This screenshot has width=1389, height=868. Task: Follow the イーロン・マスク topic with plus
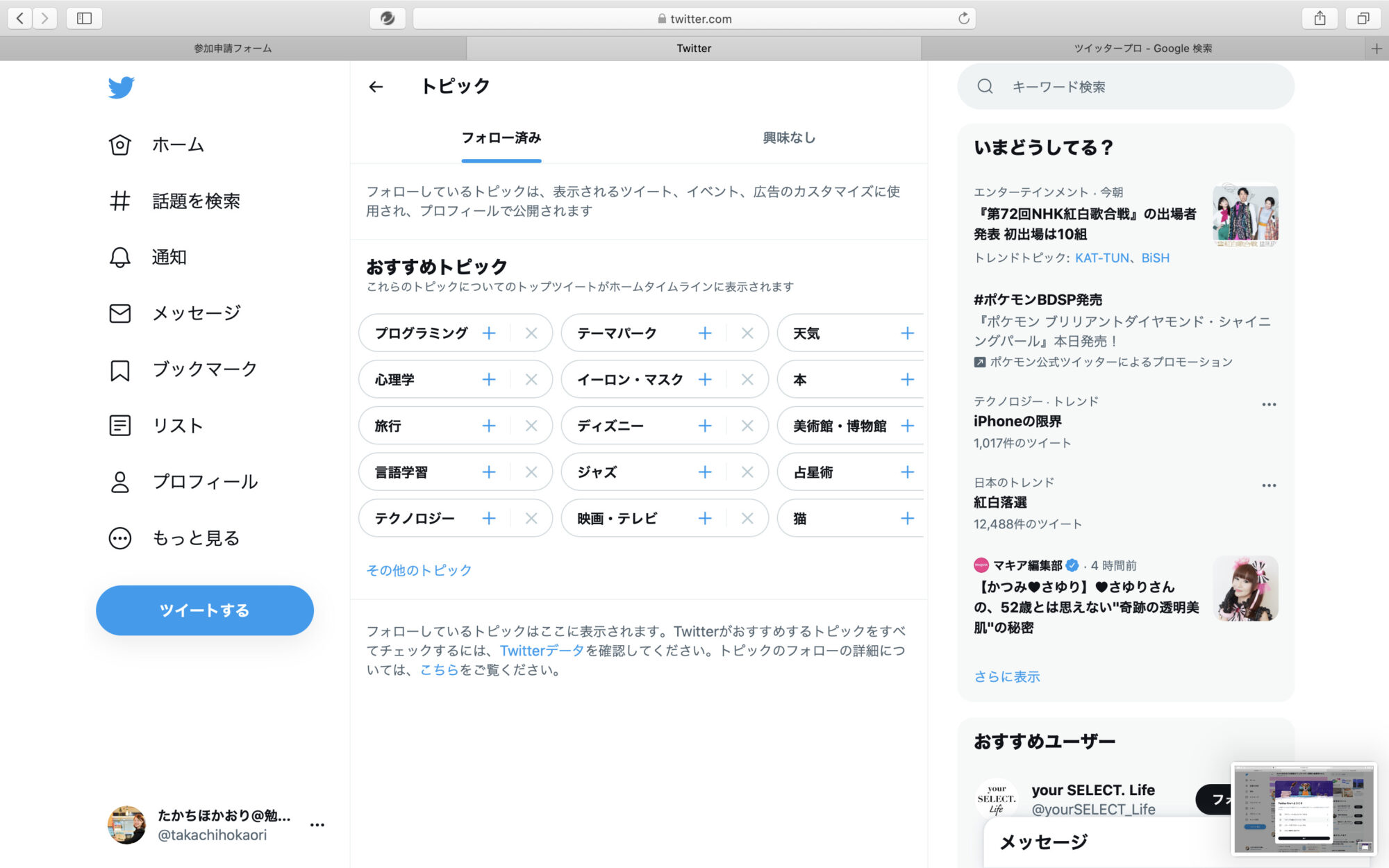tap(705, 379)
